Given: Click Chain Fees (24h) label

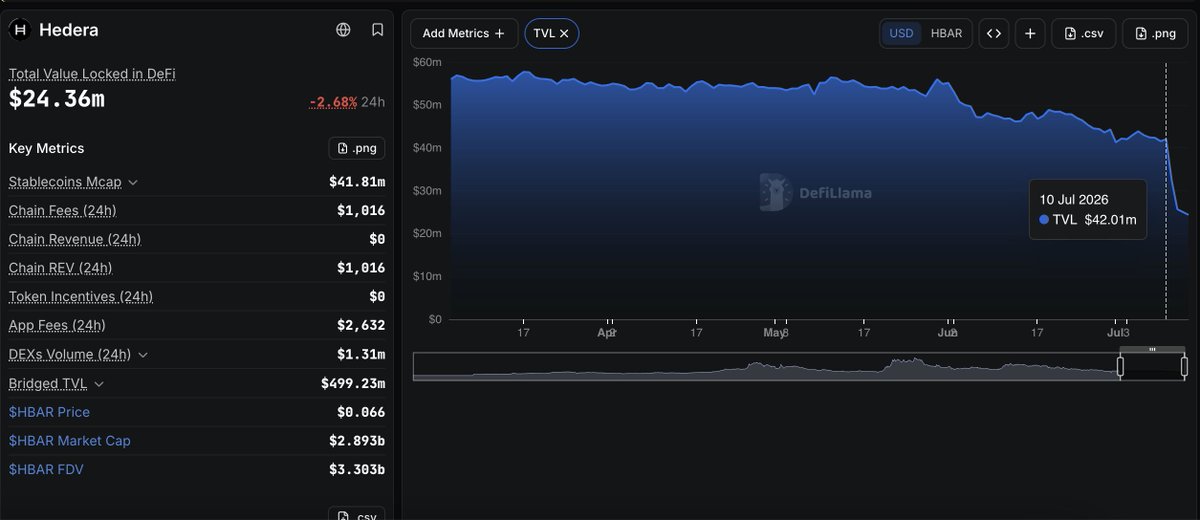Looking at the screenshot, I should pyautogui.click(x=62, y=210).
